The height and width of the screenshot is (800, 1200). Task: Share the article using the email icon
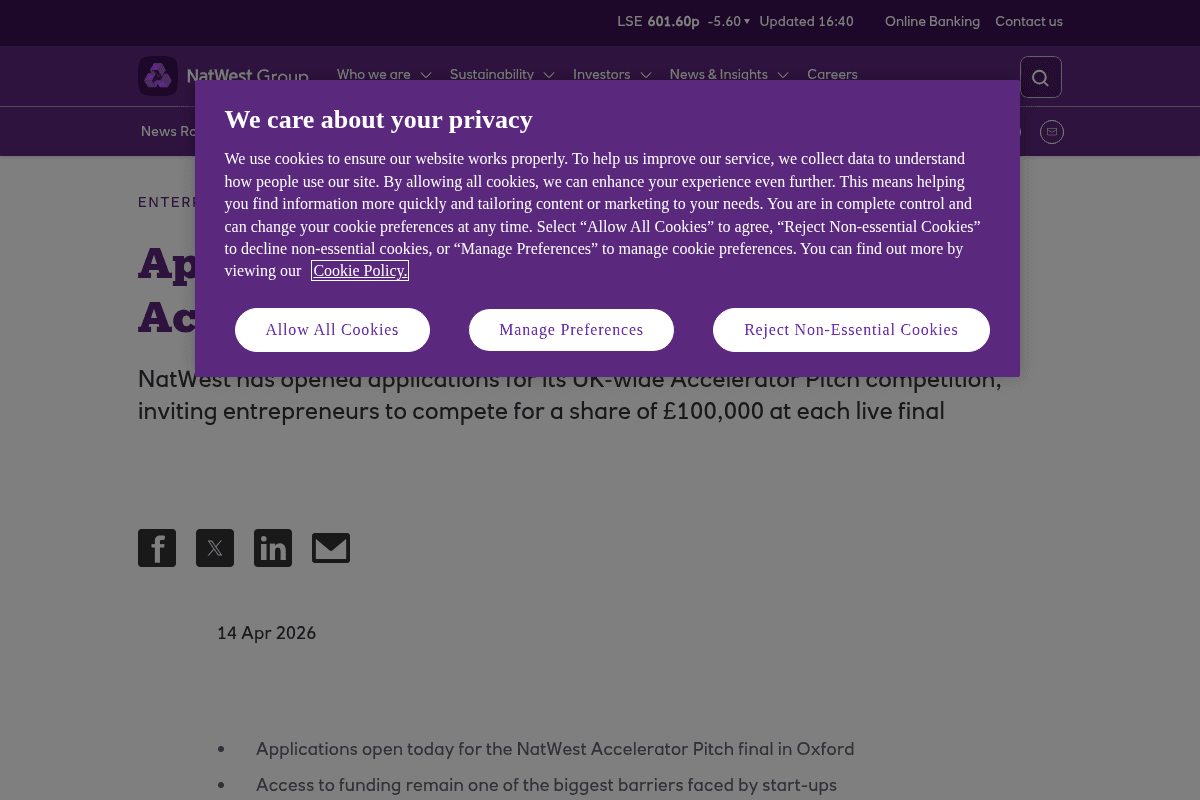pos(331,548)
